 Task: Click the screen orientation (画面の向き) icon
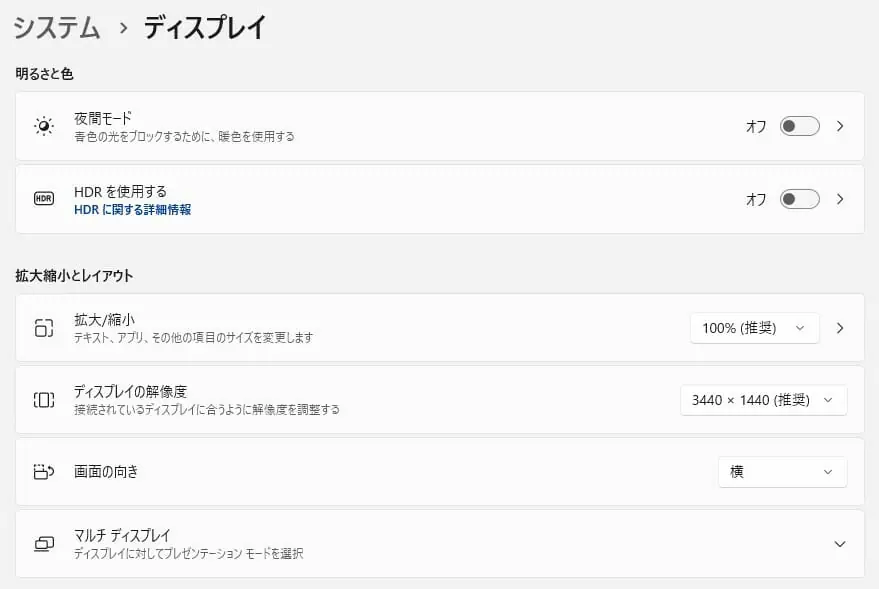pyautogui.click(x=43, y=472)
